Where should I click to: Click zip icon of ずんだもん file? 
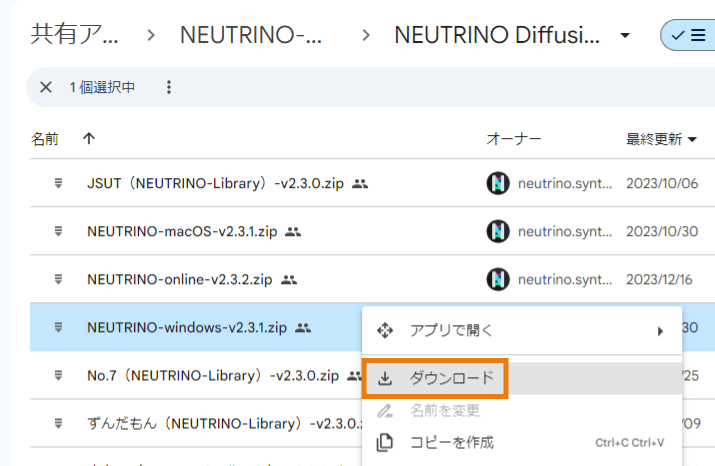click(x=58, y=423)
